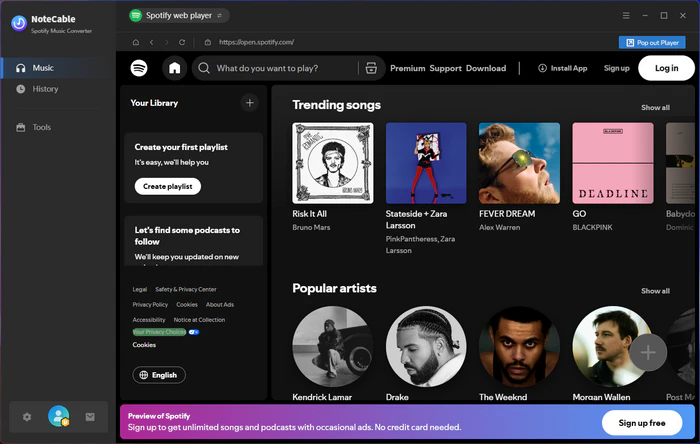Click Install App
The height and width of the screenshot is (444, 700).
click(562, 68)
